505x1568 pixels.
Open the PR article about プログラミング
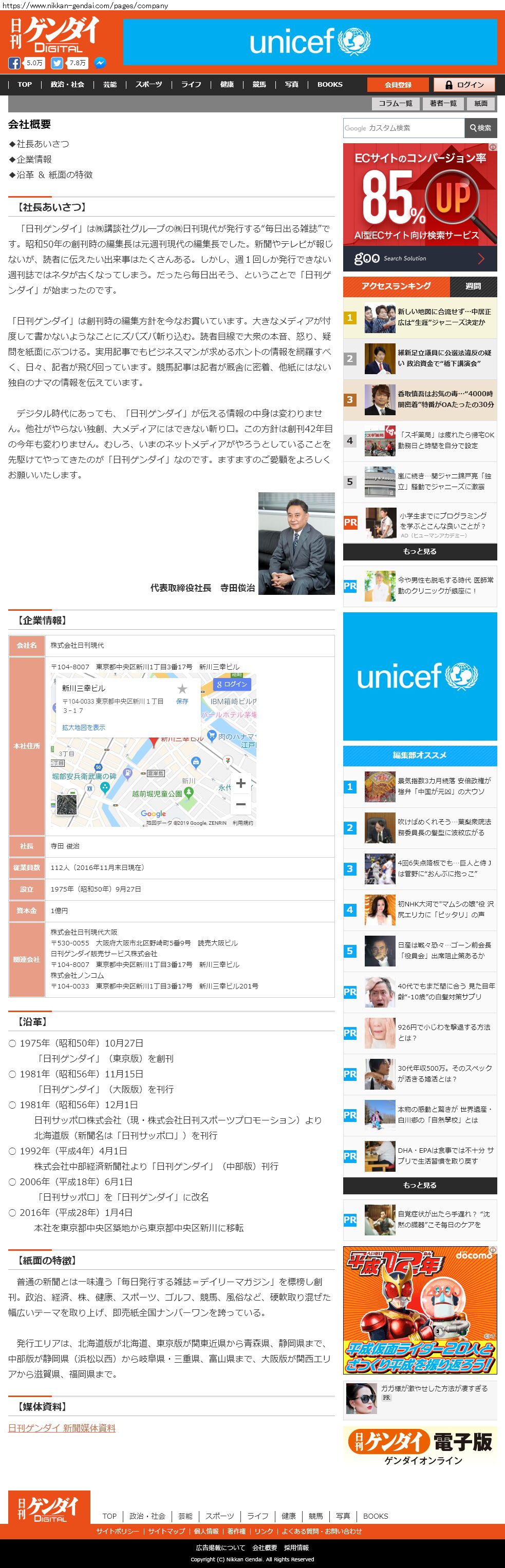pyautogui.click(x=420, y=522)
